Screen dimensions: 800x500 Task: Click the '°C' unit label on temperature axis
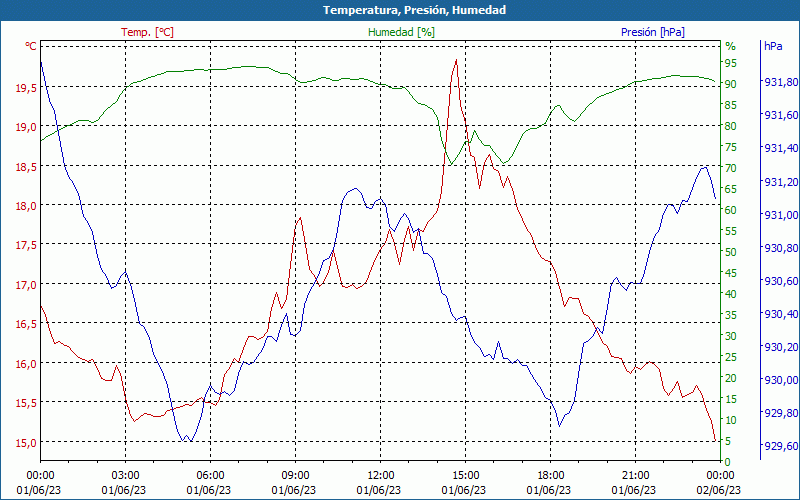pos(31,46)
